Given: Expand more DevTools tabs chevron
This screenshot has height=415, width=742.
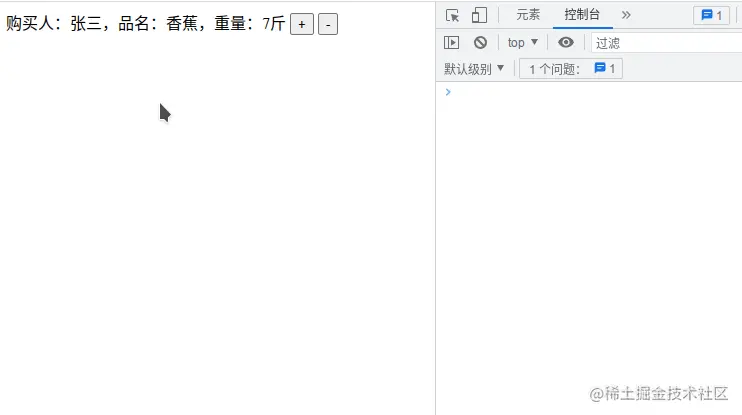Looking at the screenshot, I should point(626,15).
